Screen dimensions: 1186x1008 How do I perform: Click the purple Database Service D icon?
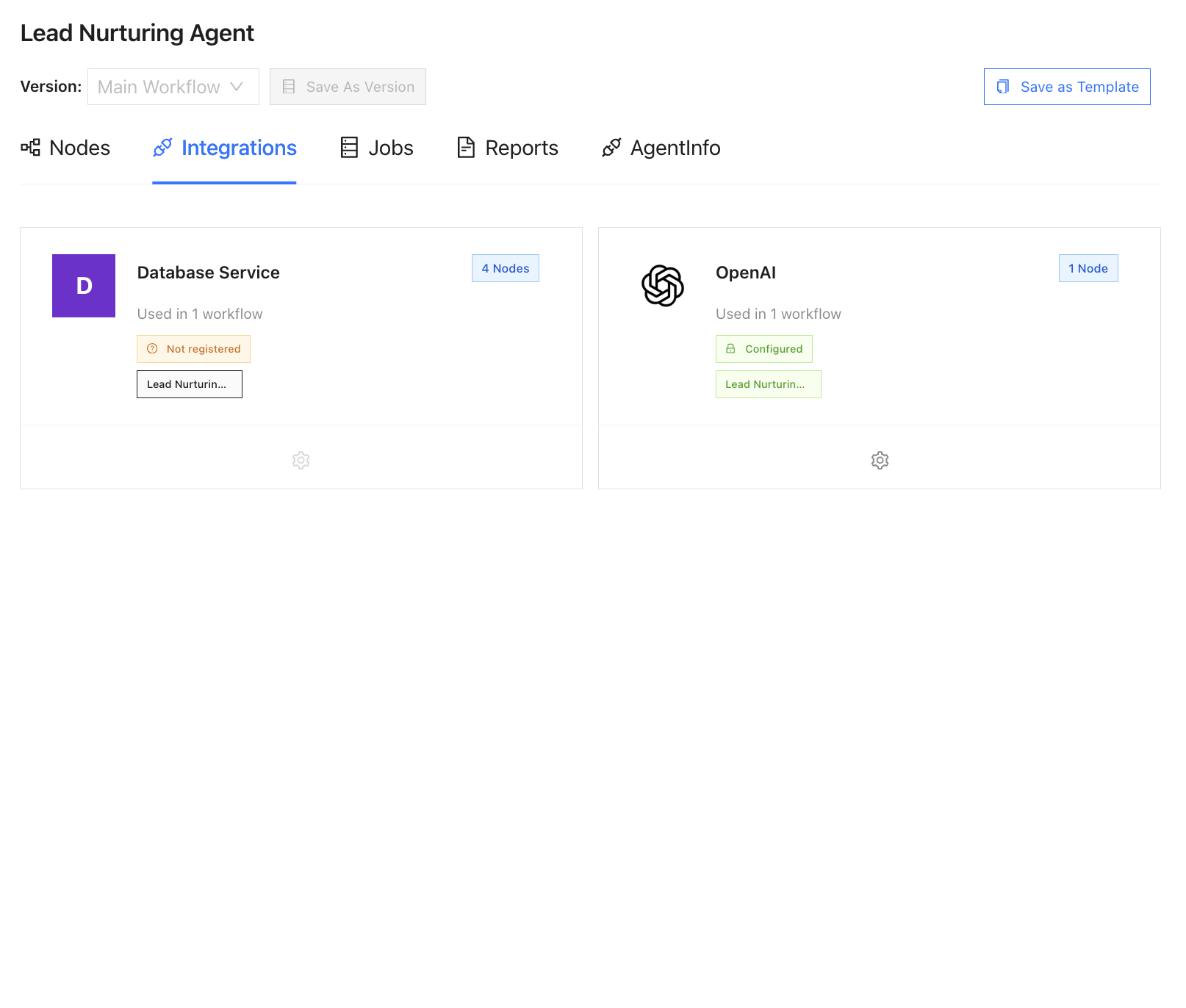pos(84,286)
